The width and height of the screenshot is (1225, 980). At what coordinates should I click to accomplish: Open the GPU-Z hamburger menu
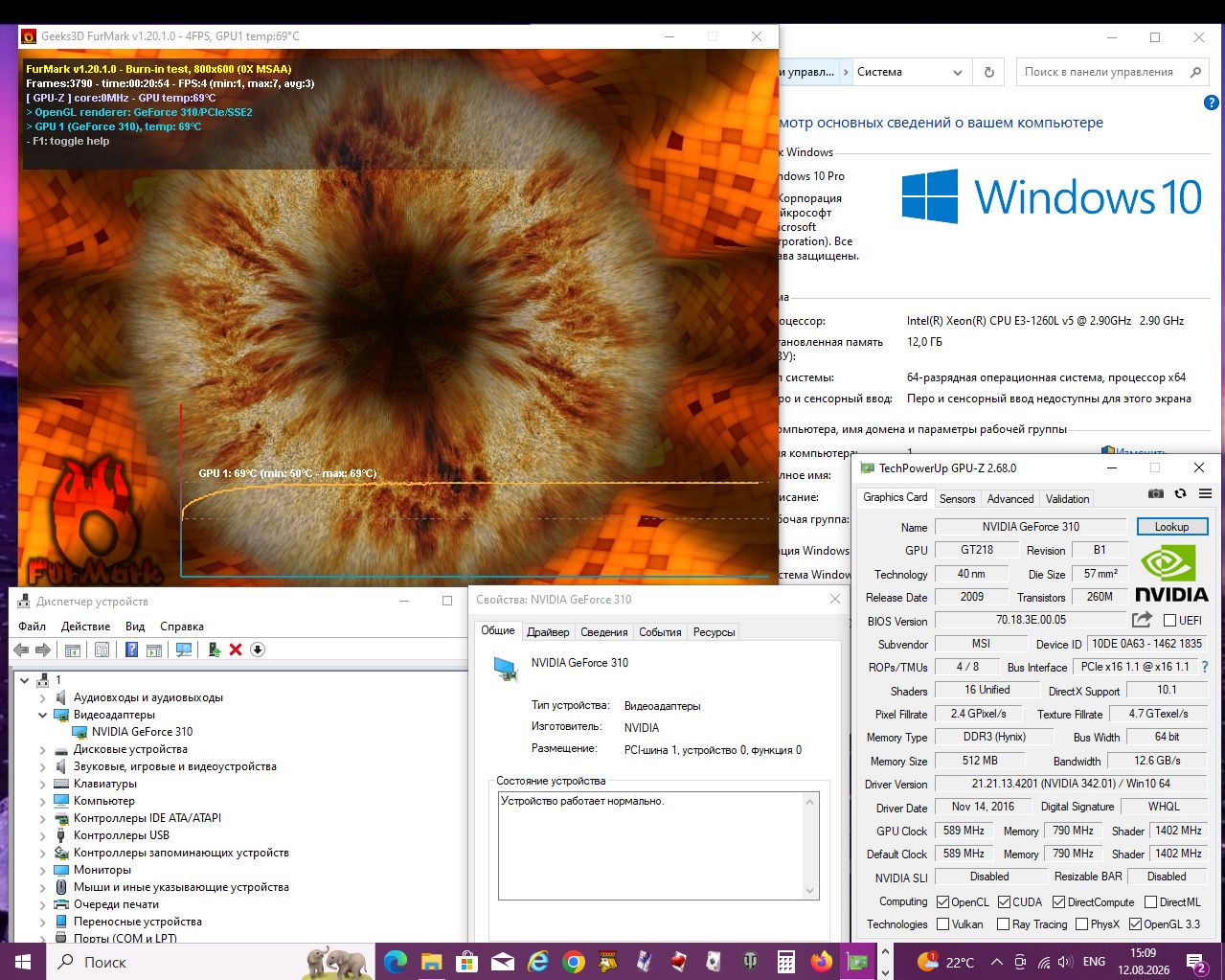tap(1205, 493)
